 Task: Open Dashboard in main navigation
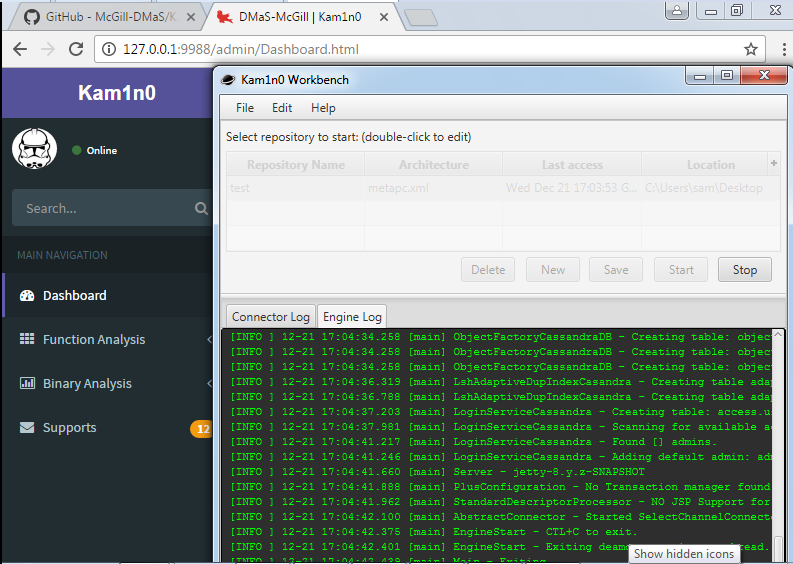pos(108,295)
